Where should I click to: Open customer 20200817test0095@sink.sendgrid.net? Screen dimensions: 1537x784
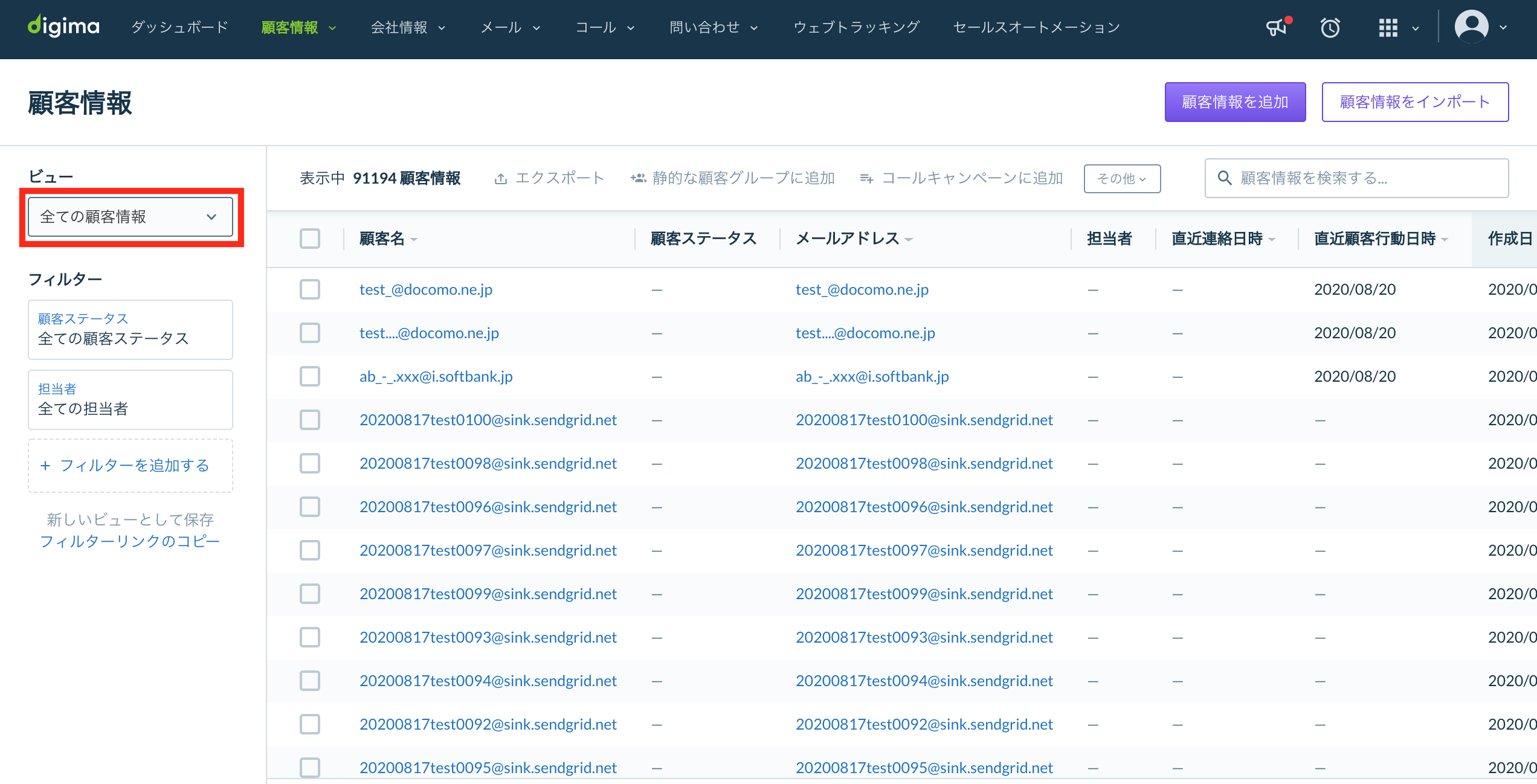point(488,768)
